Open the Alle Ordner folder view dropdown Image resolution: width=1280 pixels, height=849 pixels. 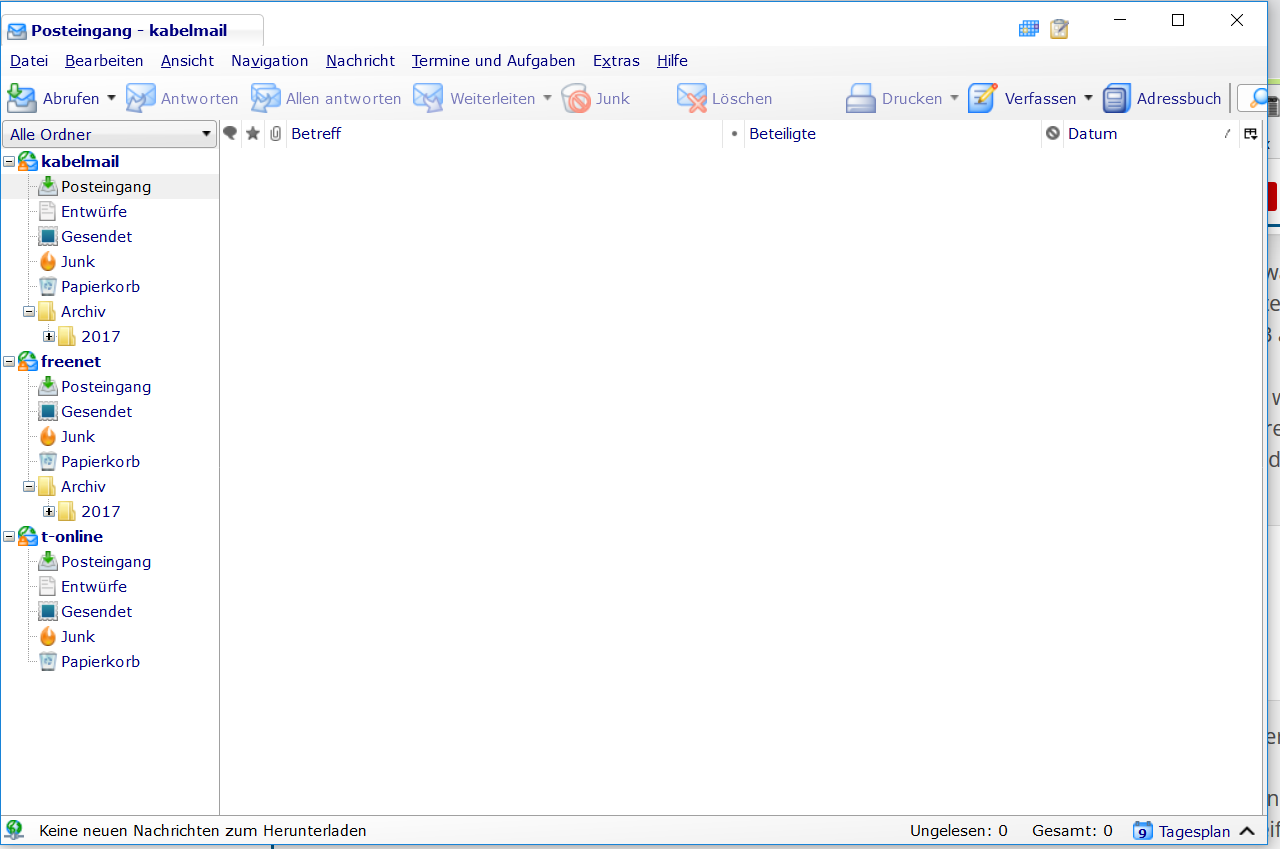[109, 134]
